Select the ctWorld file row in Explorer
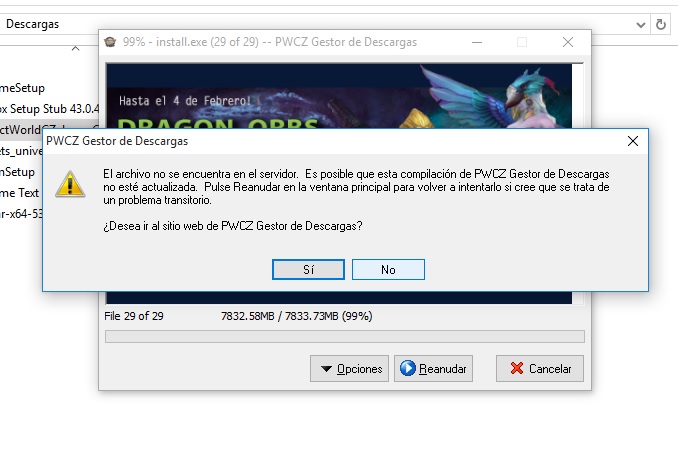Viewport: 678px width, 463px height. 49,129
